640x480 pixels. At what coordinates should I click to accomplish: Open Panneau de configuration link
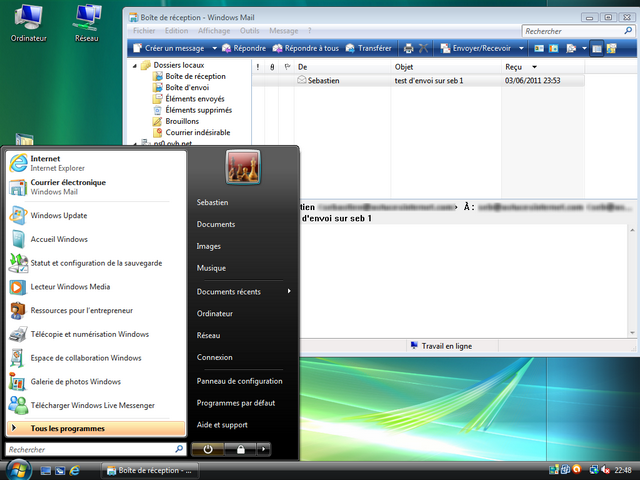(x=240, y=381)
